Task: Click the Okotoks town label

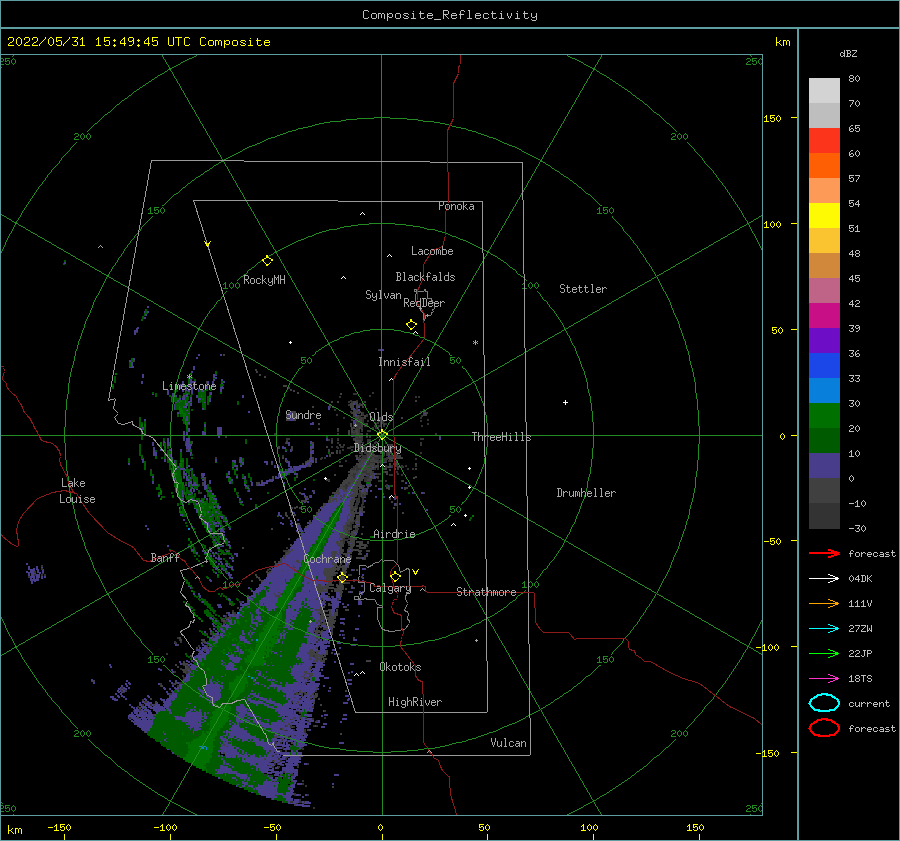Action: click(400, 667)
